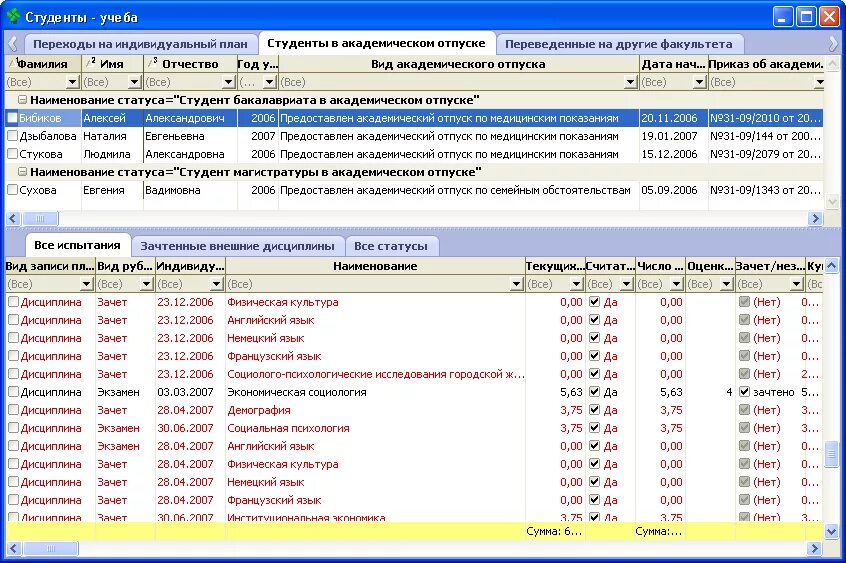The height and width of the screenshot is (563, 846).
Task: Open Наименование filter dropdown in lower grid
Action: pos(517,284)
